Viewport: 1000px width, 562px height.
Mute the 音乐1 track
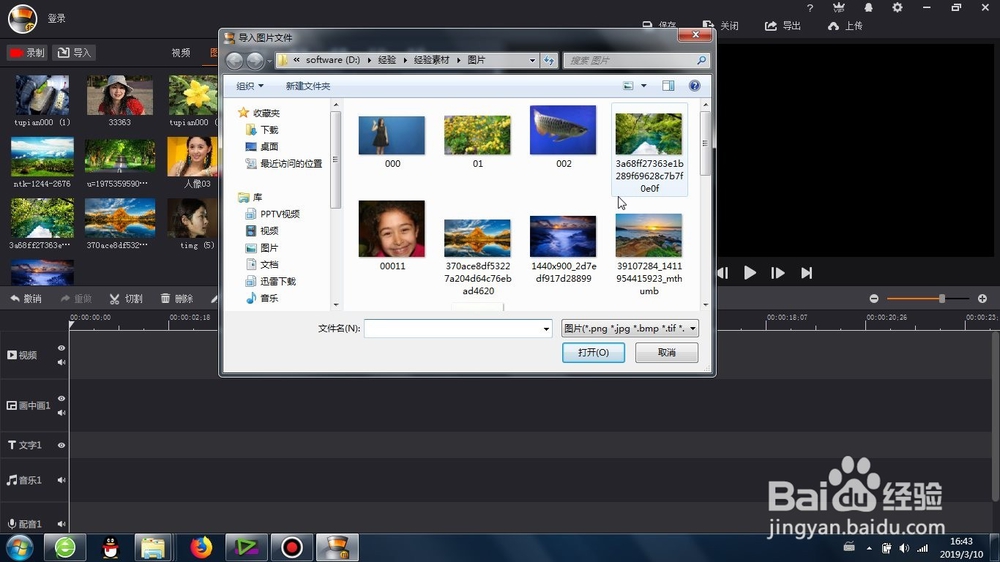click(61, 480)
